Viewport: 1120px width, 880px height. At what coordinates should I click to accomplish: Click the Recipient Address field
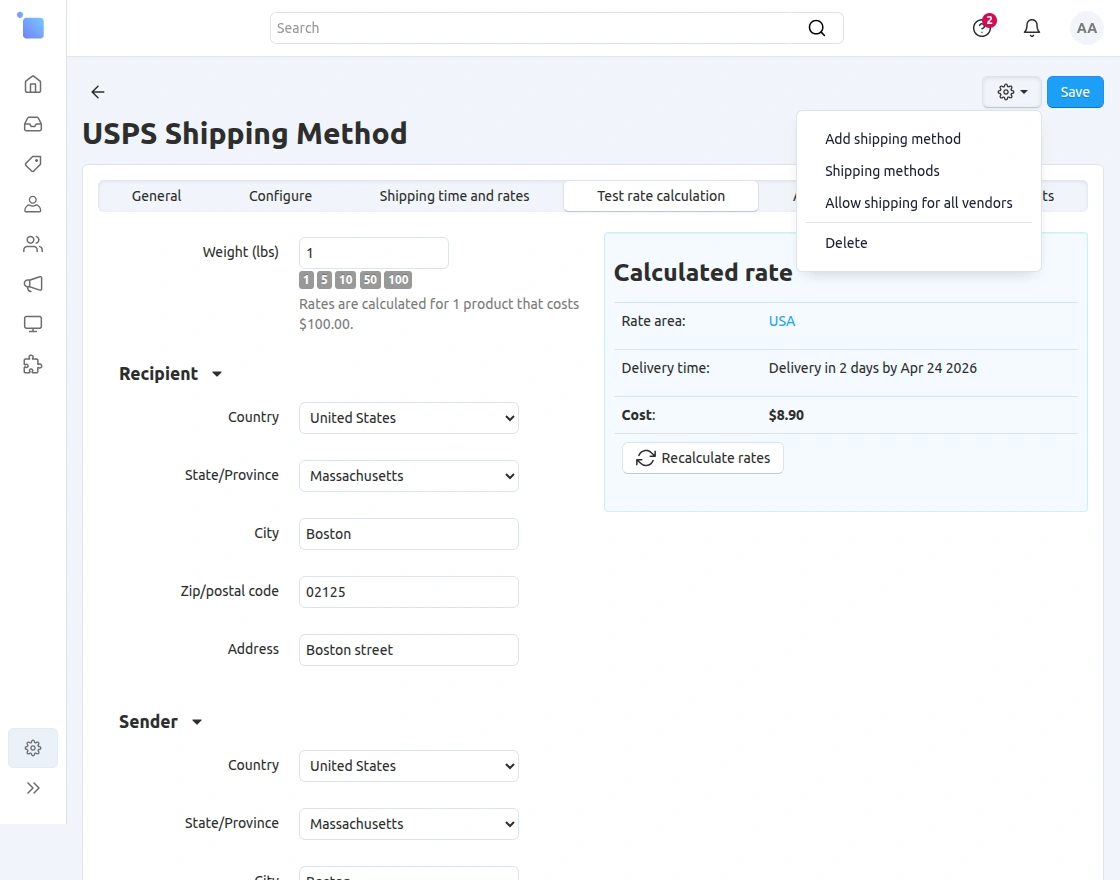point(409,650)
